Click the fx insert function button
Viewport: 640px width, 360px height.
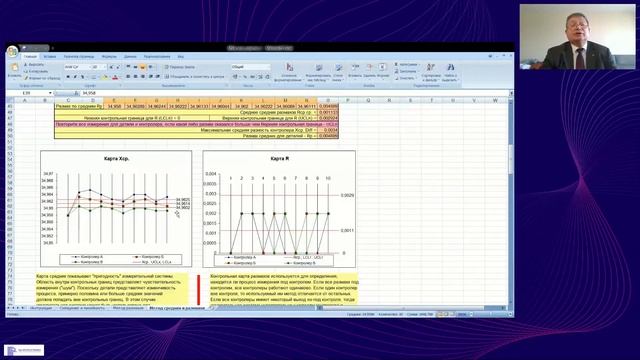(x=76, y=93)
